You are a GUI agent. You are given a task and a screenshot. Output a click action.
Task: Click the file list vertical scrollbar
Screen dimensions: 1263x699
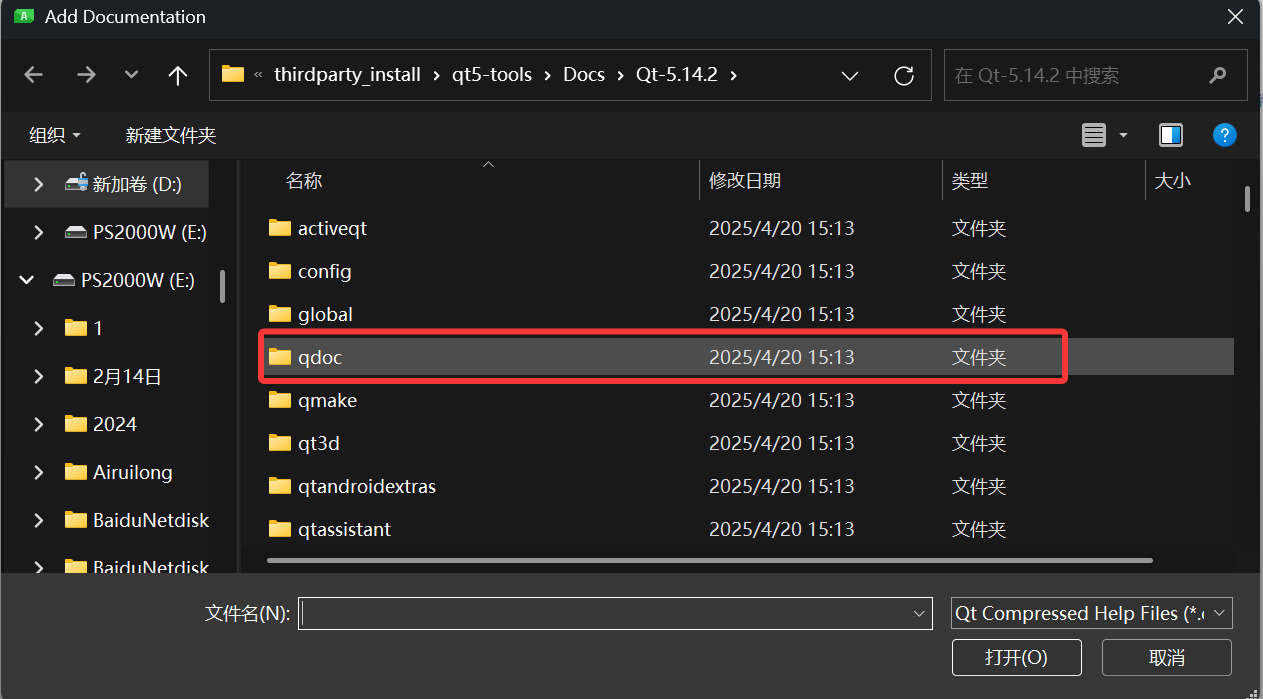pos(1247,198)
